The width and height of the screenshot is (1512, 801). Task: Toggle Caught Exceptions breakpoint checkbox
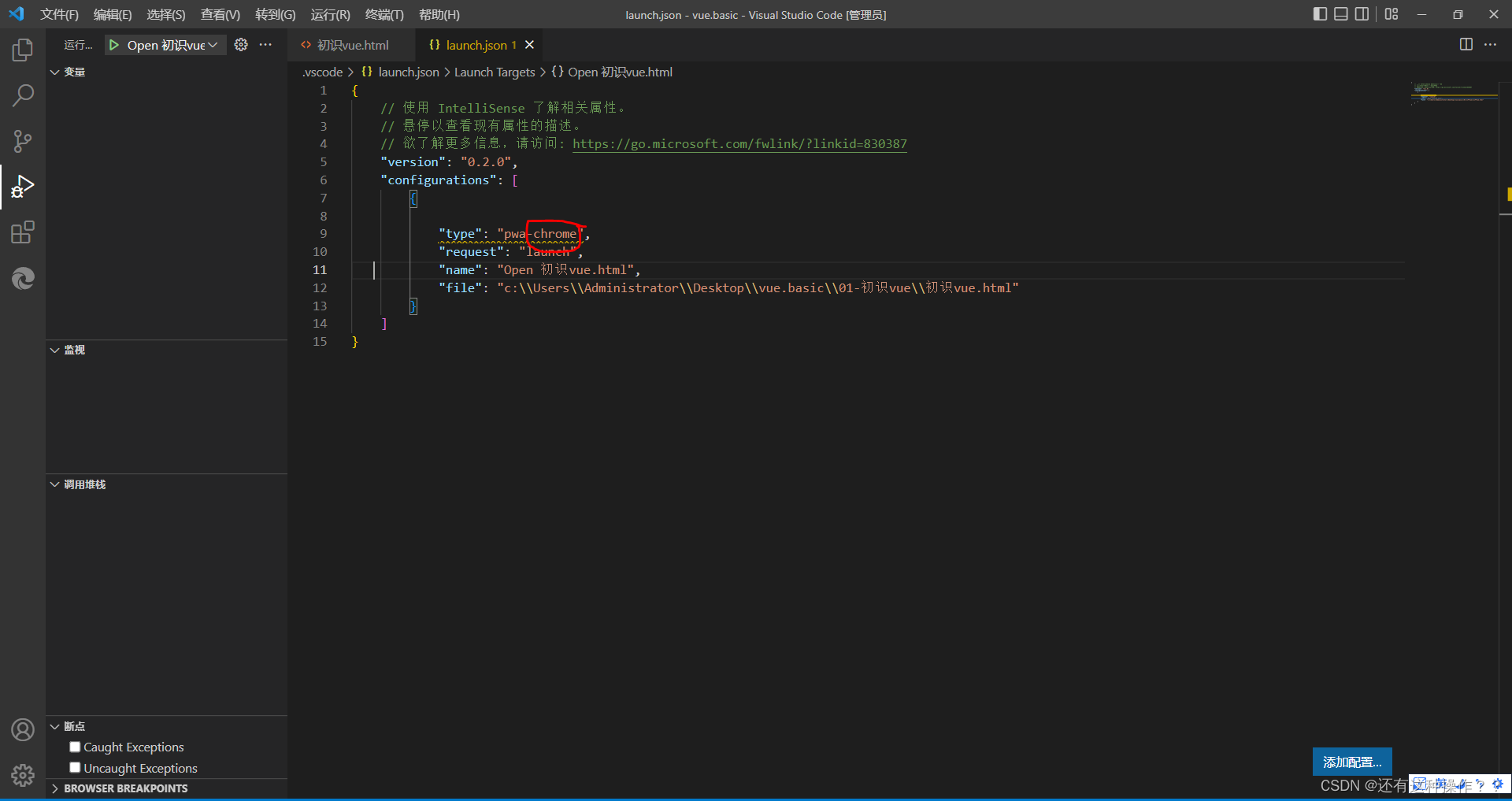(x=75, y=747)
